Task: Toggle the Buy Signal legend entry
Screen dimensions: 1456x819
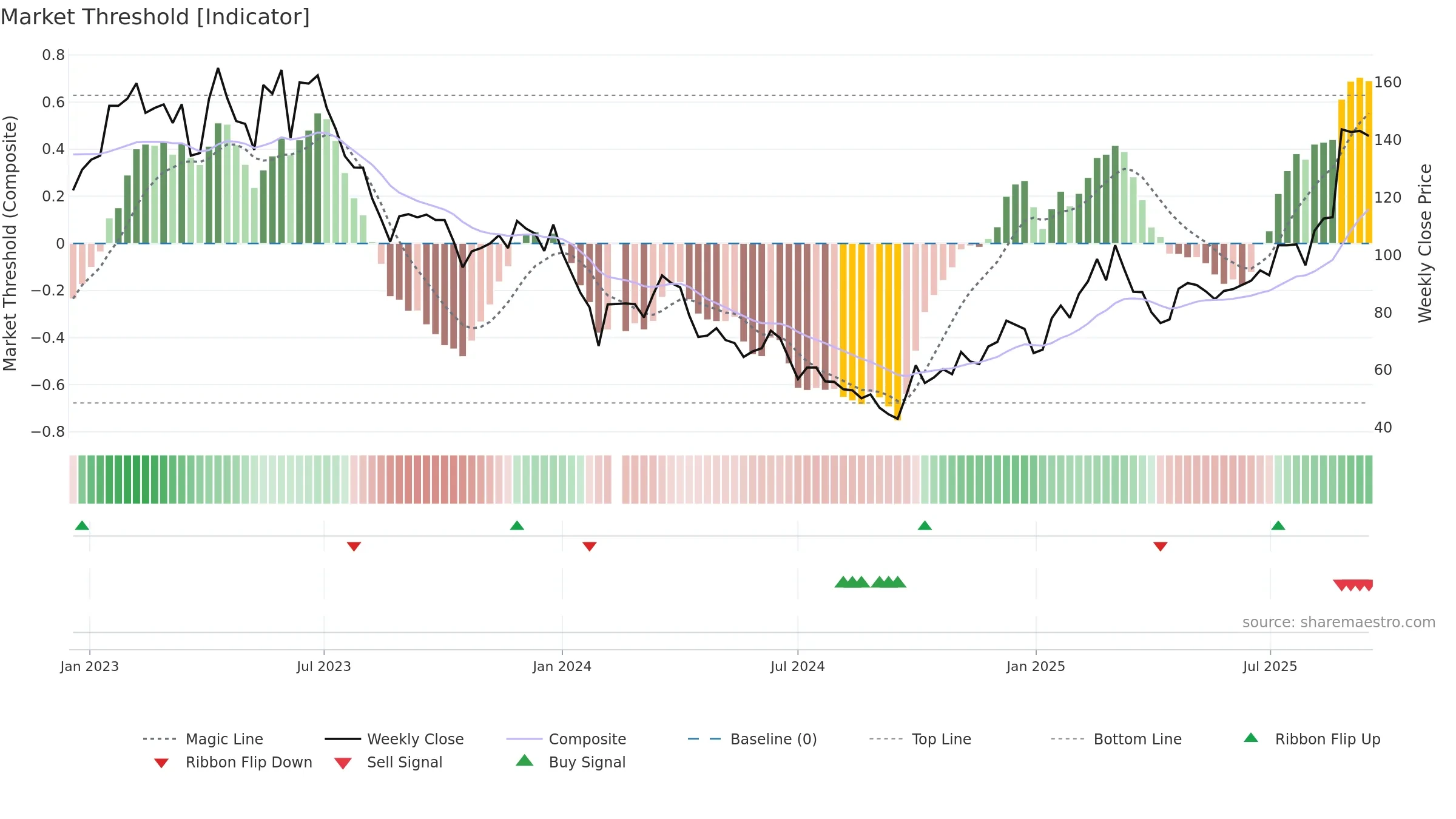Action: [570, 763]
